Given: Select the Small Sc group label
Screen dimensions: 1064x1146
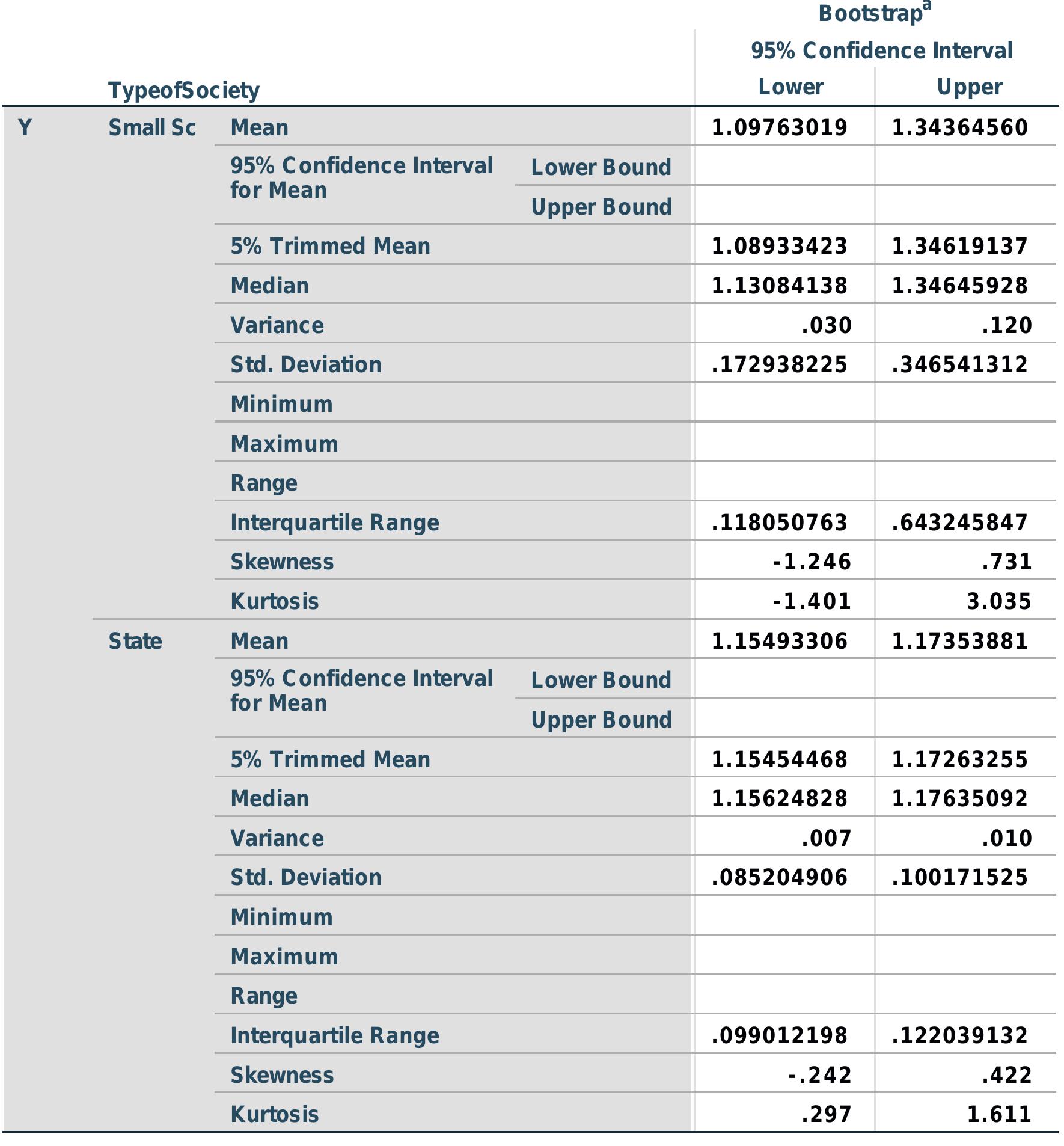Looking at the screenshot, I should [x=152, y=127].
